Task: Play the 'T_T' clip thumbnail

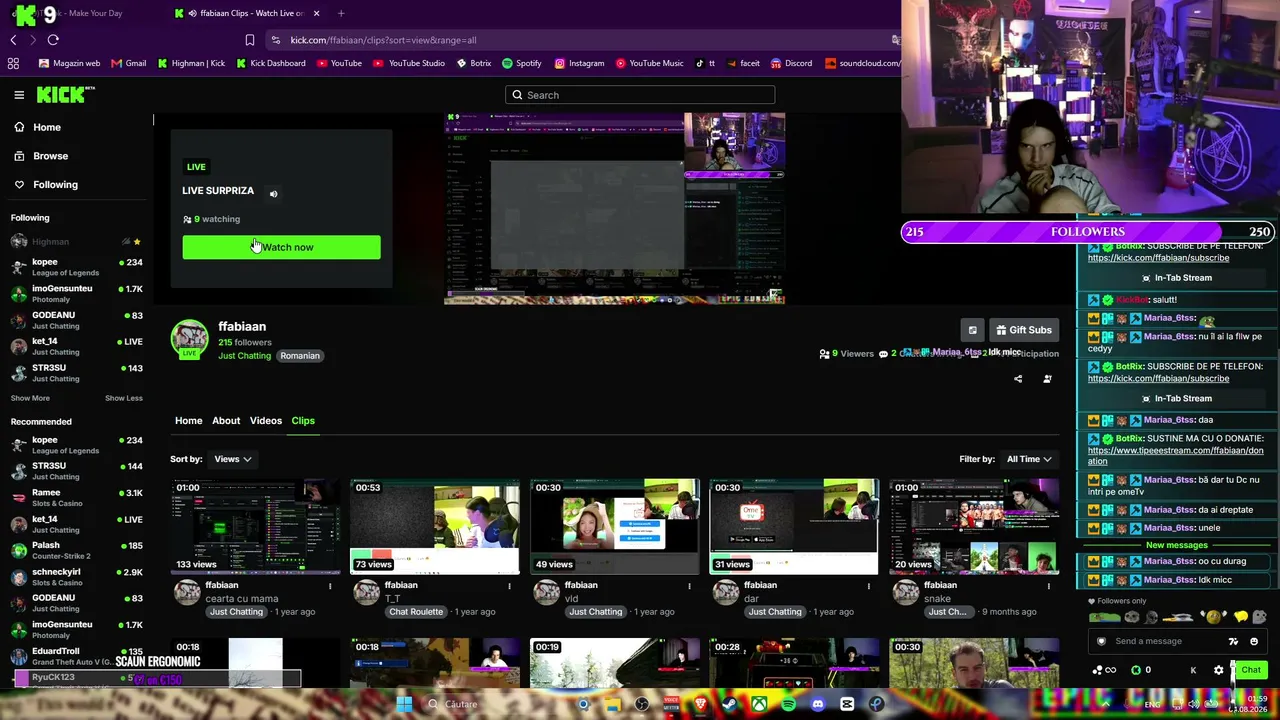Action: pyautogui.click(x=435, y=527)
